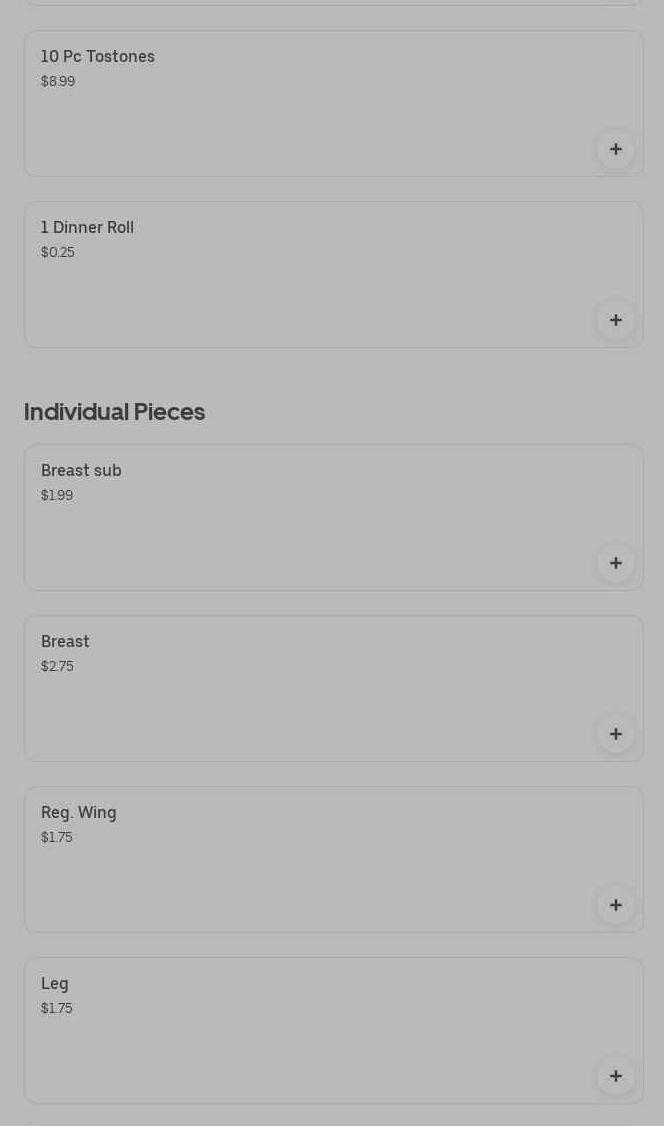Click empty center of the Leg card
Viewport: 664px width, 1126px height.
333,1040
